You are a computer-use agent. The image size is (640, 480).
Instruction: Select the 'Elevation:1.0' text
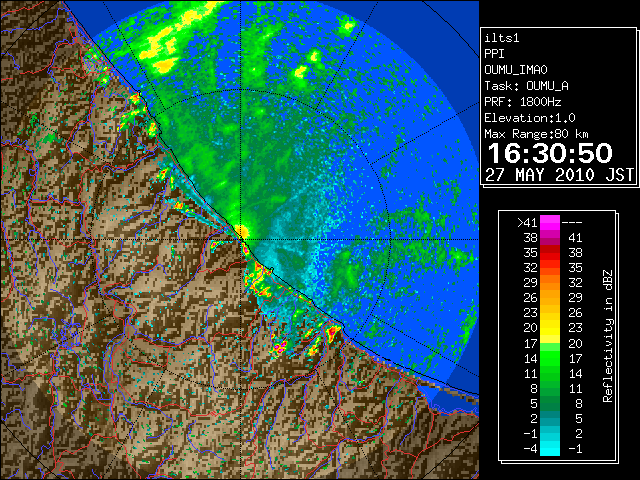(530, 118)
